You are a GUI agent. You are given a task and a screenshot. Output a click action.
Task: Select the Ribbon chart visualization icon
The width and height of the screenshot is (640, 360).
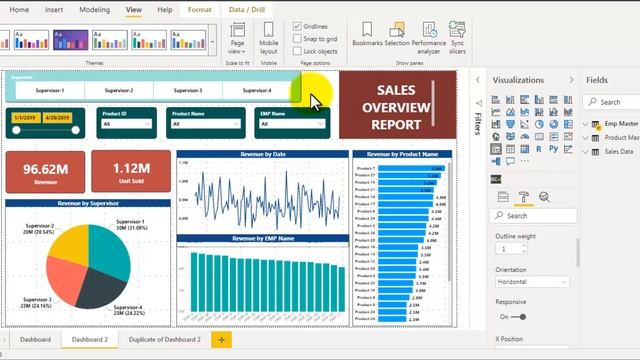(x=568, y=112)
